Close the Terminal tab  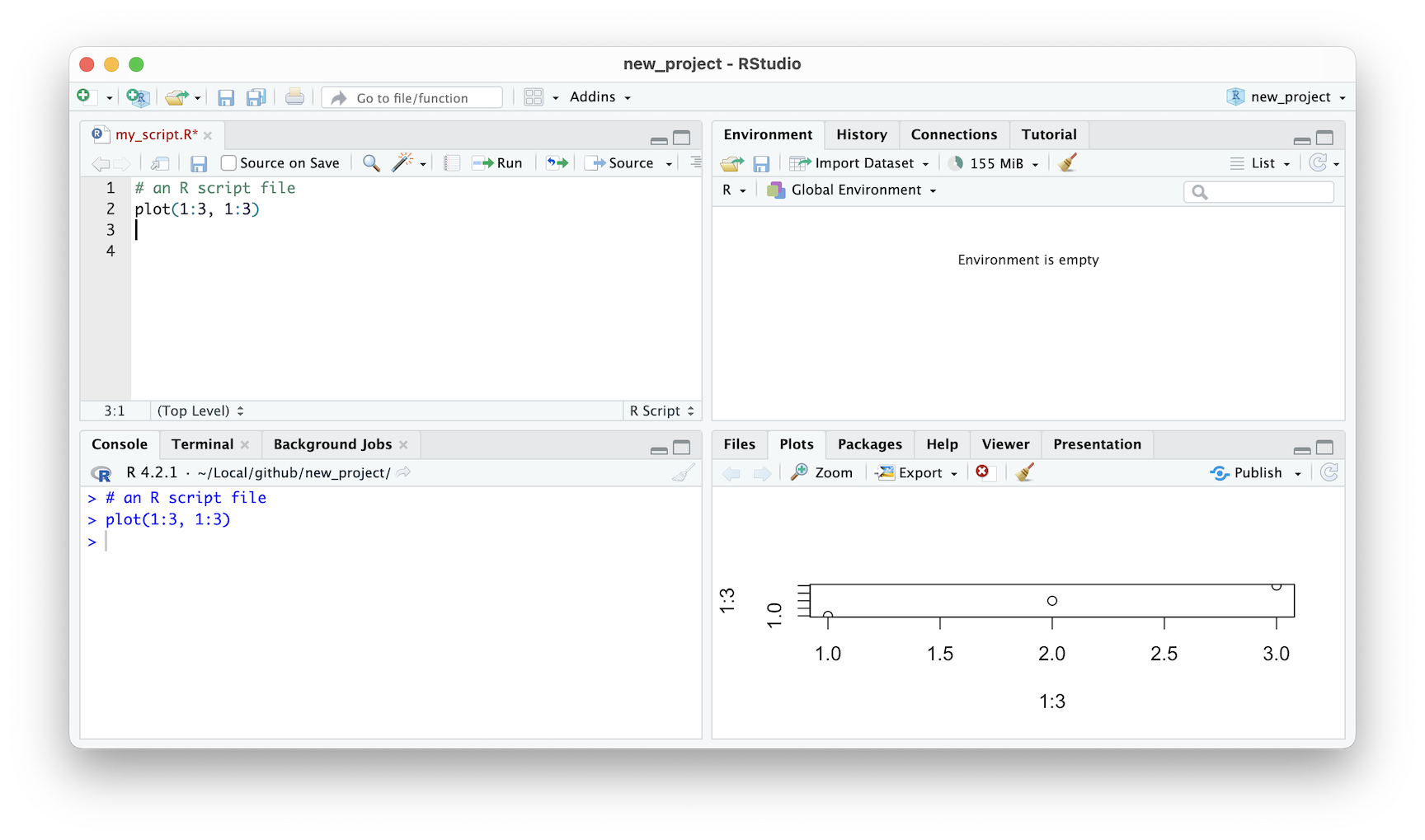click(245, 444)
